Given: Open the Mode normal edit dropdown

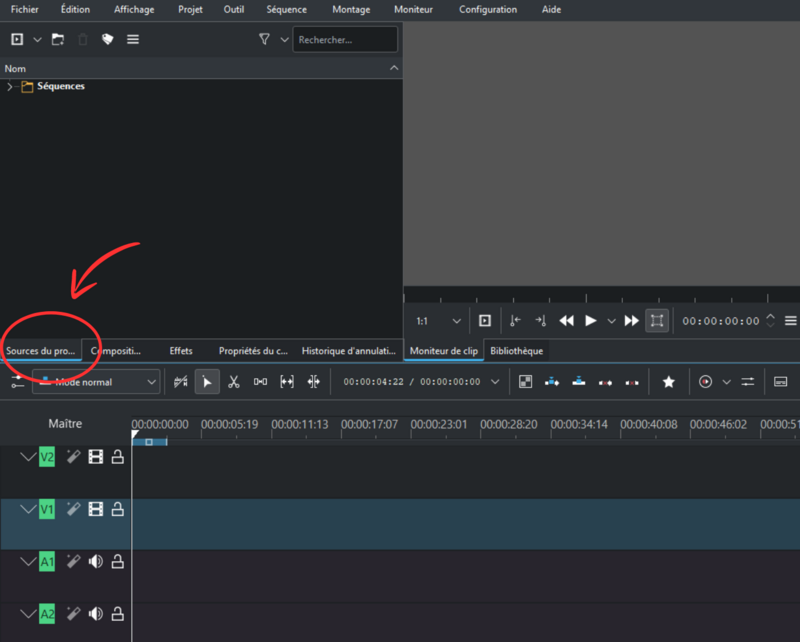Looking at the screenshot, I should tap(96, 382).
